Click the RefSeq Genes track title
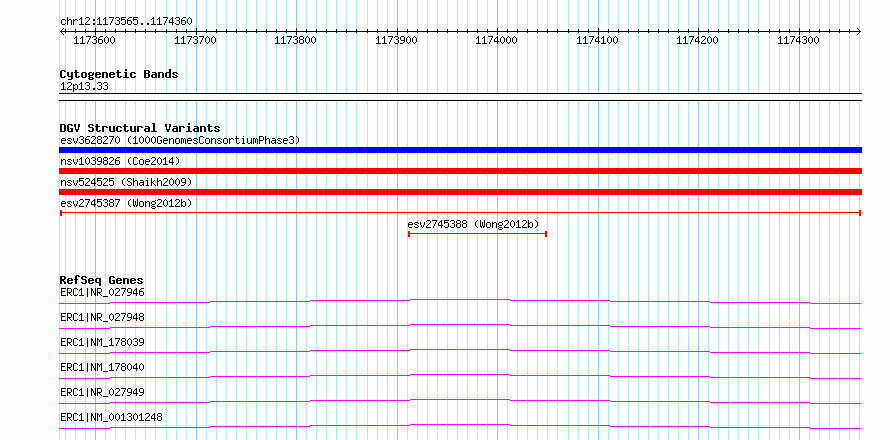Screen dimensions: 890x440 101,280
